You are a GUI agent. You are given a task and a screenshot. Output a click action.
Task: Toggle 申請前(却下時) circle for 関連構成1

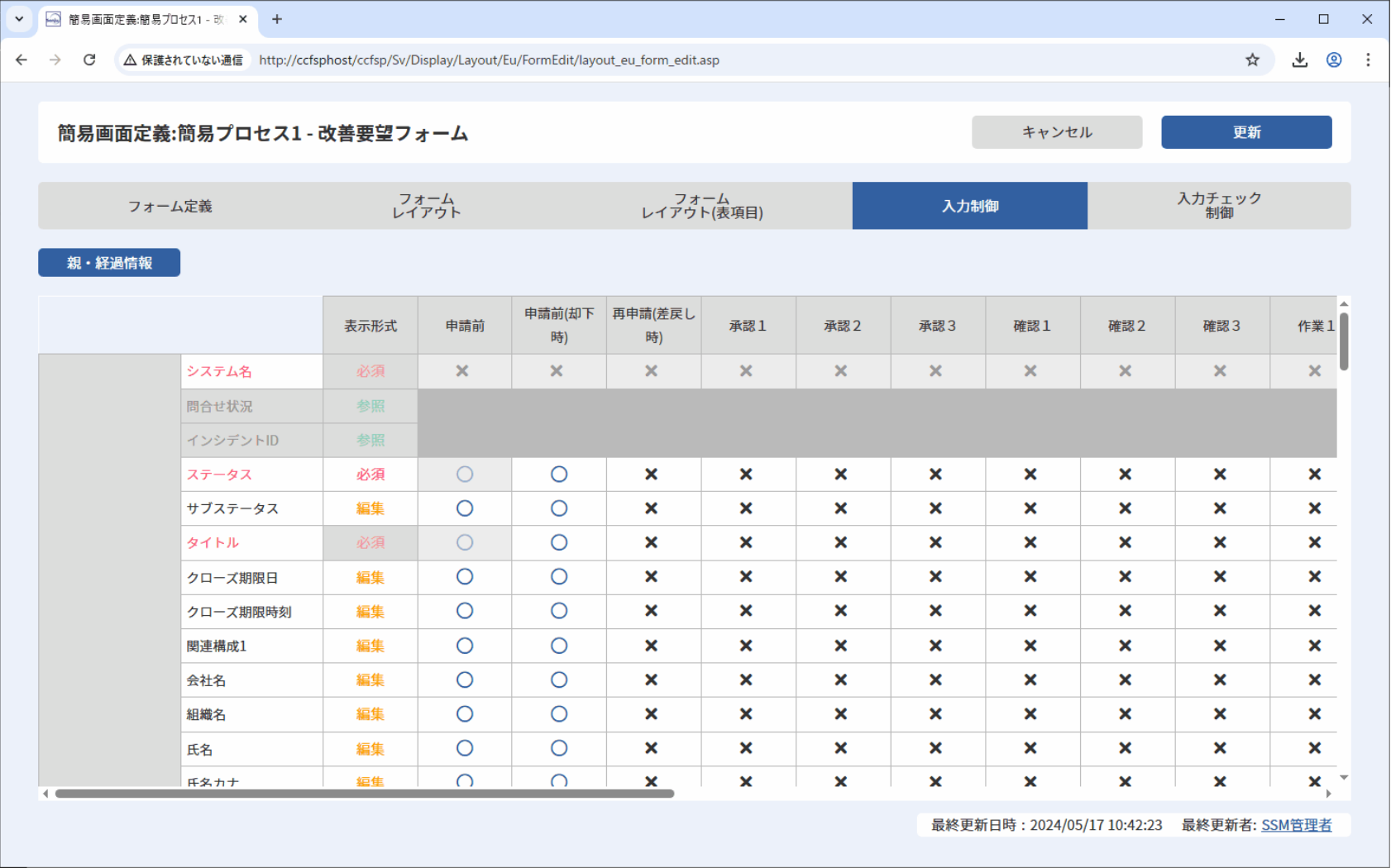(559, 646)
